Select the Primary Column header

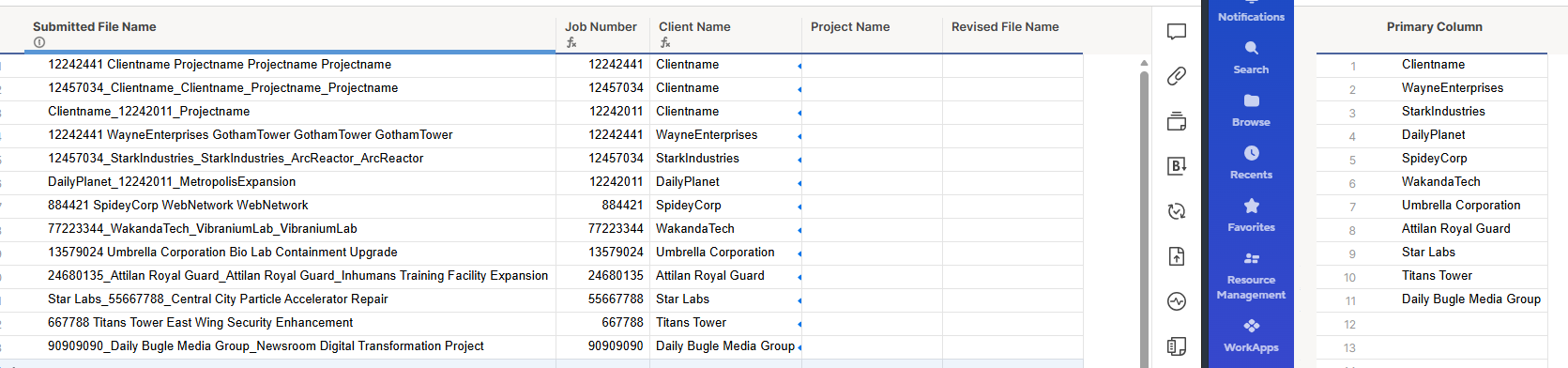[x=1434, y=27]
